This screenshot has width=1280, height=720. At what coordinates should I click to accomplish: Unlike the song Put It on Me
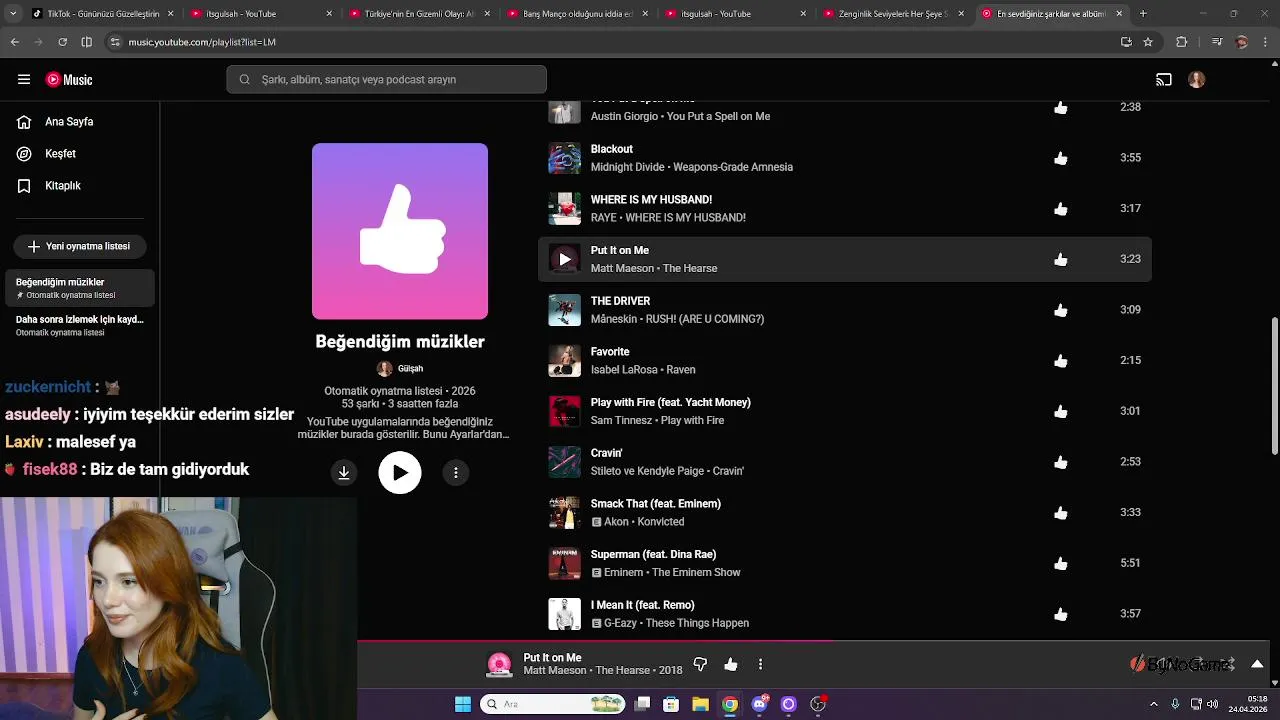(x=1061, y=259)
